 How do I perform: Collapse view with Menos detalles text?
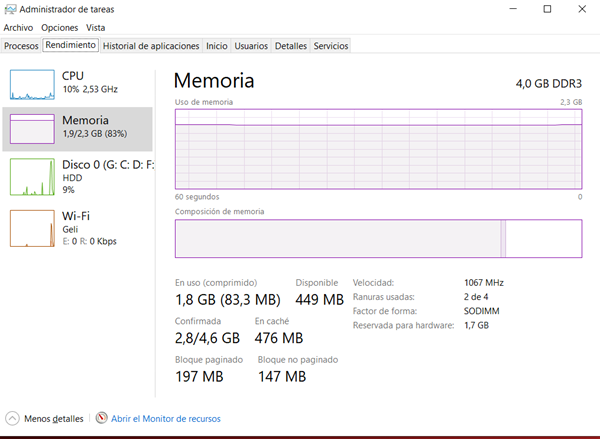point(53,418)
